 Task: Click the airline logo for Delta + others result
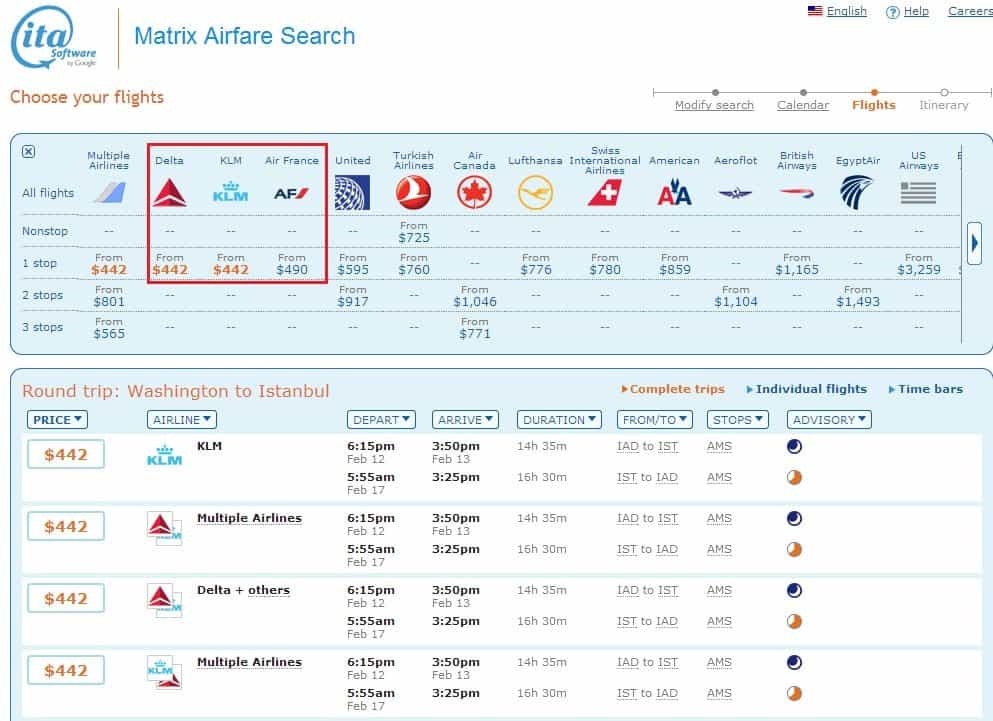click(x=164, y=599)
